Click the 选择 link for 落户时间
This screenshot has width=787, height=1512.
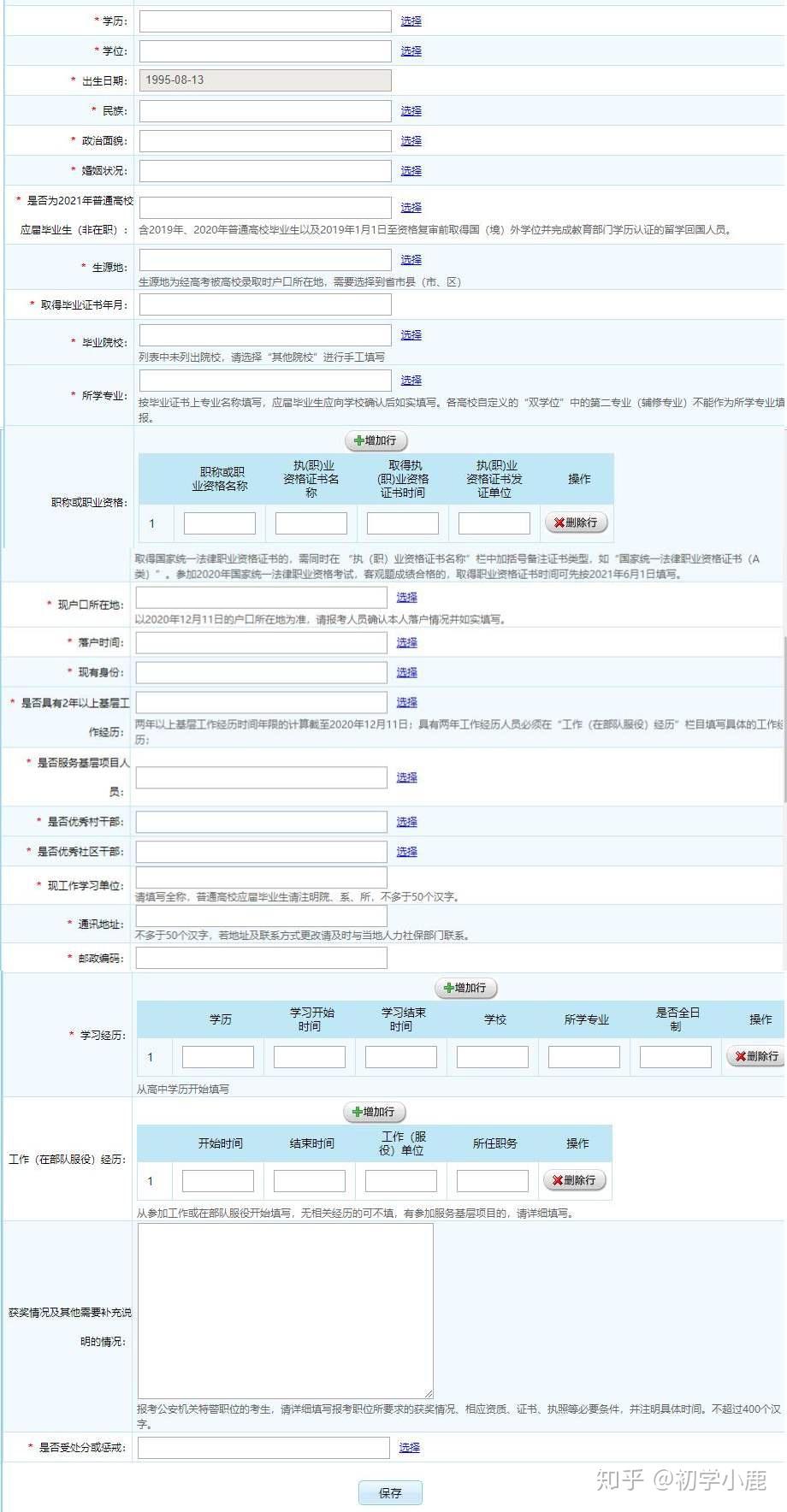pos(407,642)
